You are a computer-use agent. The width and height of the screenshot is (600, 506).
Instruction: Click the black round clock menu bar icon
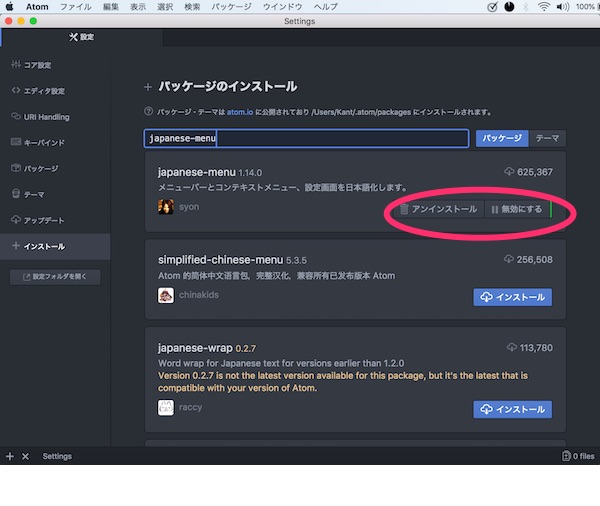pyautogui.click(x=509, y=7)
